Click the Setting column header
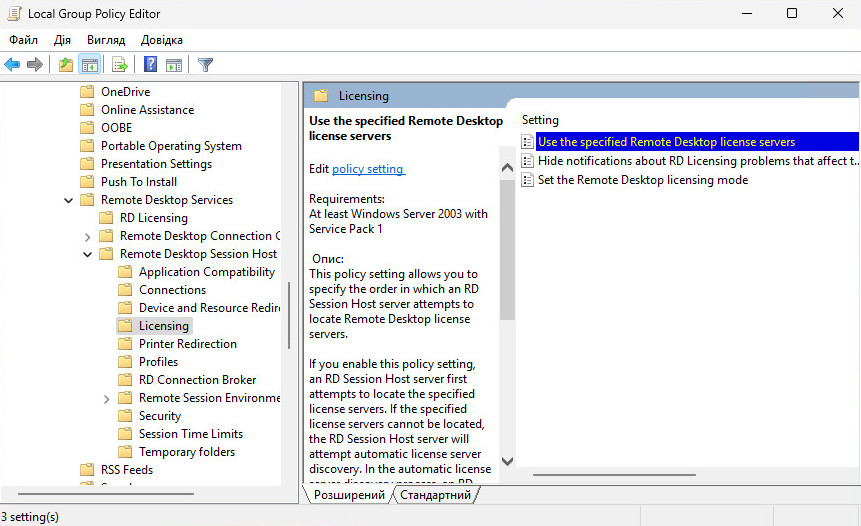The height and width of the screenshot is (526, 861). 540,120
